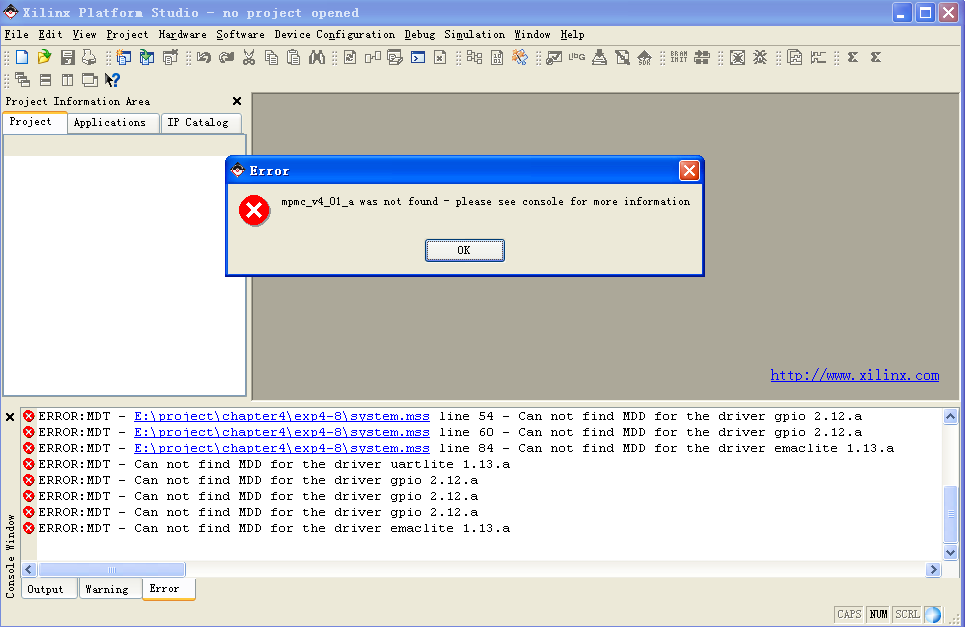This screenshot has width=967, height=627.
Task: Open the Simulation menu
Action: point(475,35)
